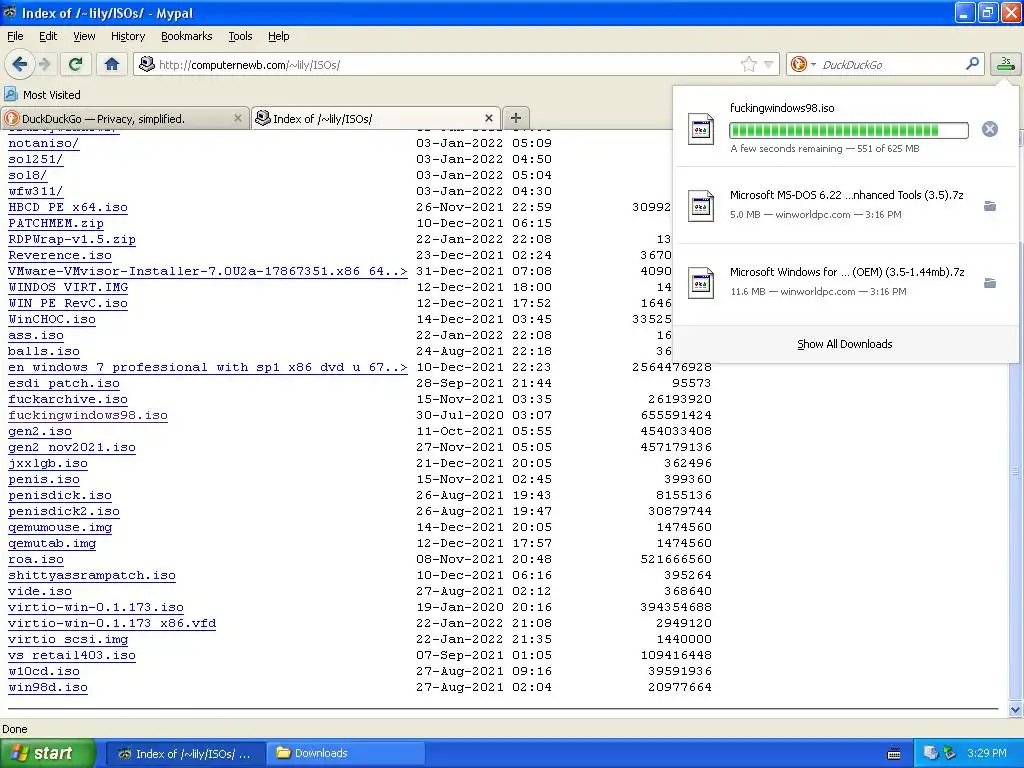Screen dimensions: 1024x768
Task: Open the DuckDuckGo search engine selector
Action: click(803, 64)
